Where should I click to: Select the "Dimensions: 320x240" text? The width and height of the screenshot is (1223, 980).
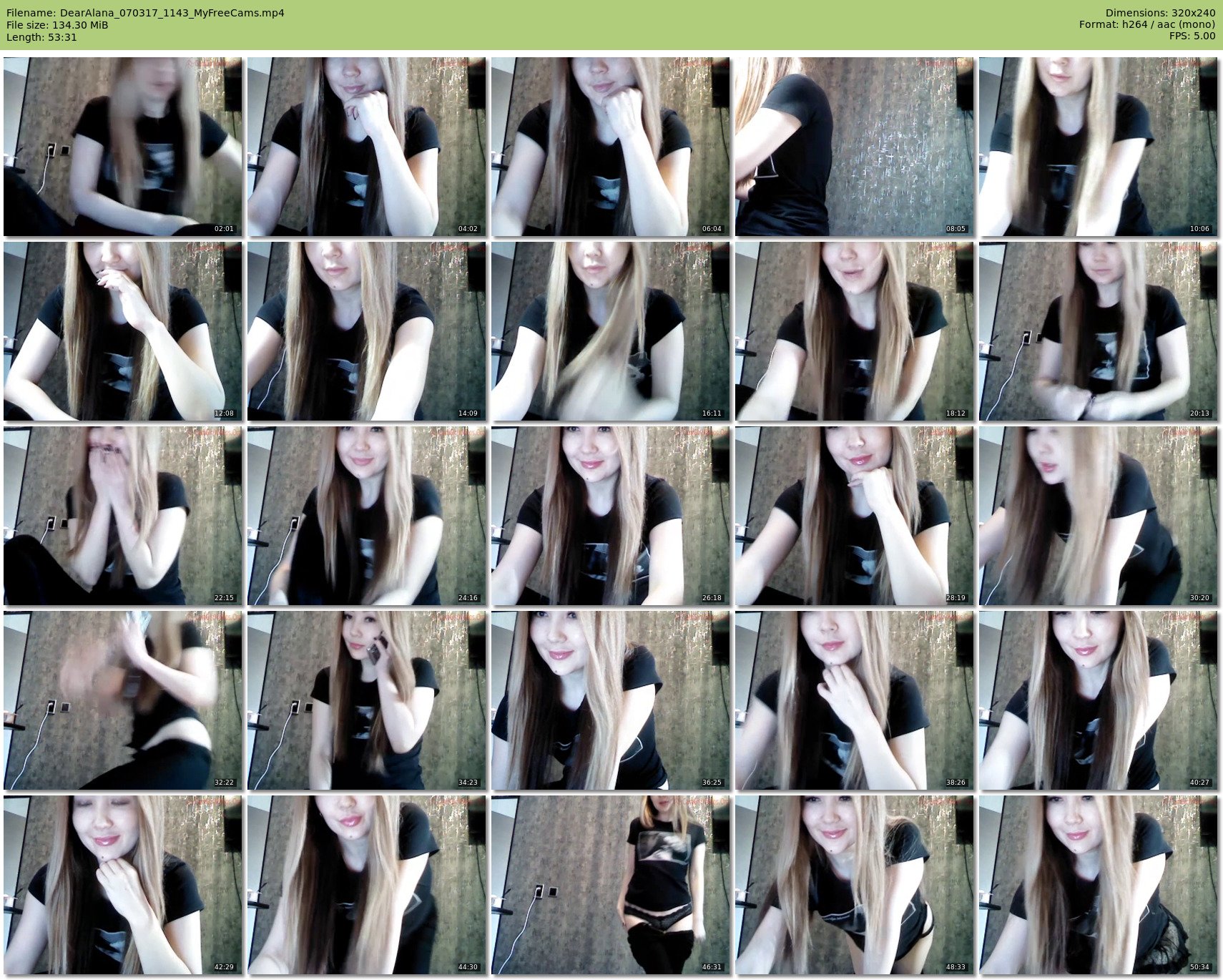pos(1160,13)
